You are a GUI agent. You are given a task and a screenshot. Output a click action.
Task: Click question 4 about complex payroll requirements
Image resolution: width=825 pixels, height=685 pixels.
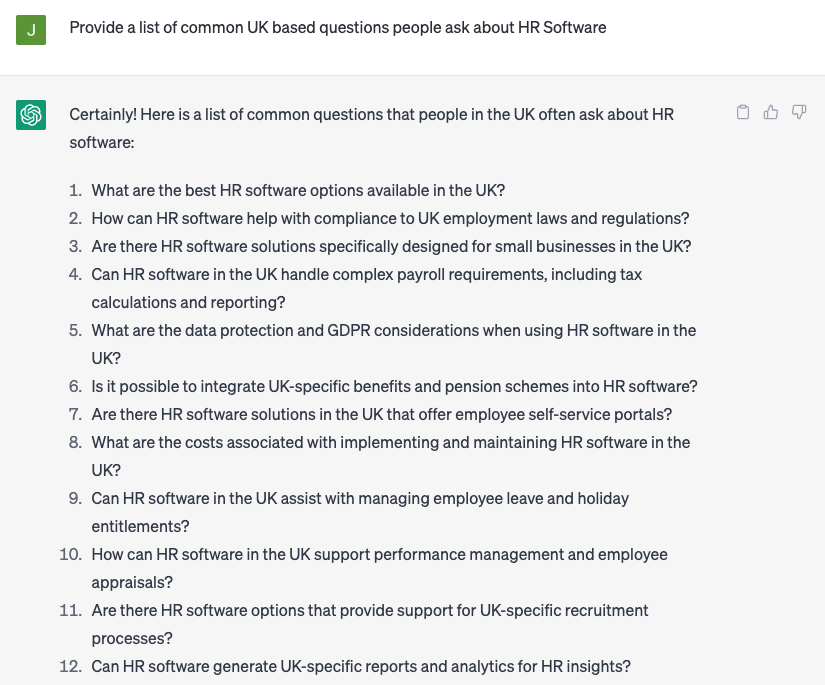(367, 288)
